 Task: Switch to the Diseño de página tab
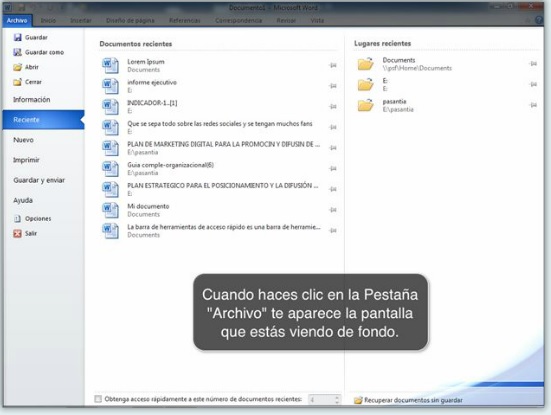coord(130,21)
